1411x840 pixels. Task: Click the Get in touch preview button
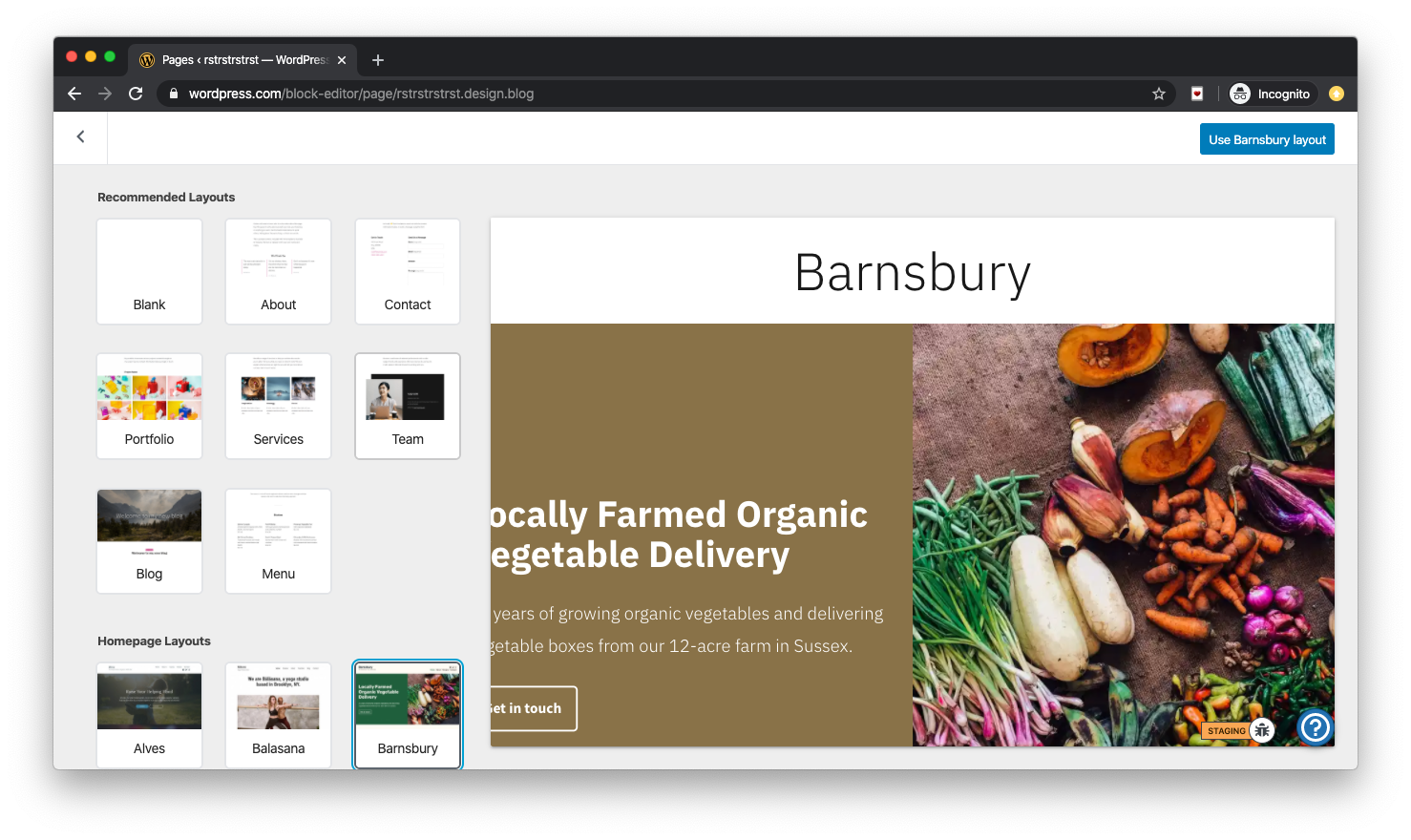point(534,708)
